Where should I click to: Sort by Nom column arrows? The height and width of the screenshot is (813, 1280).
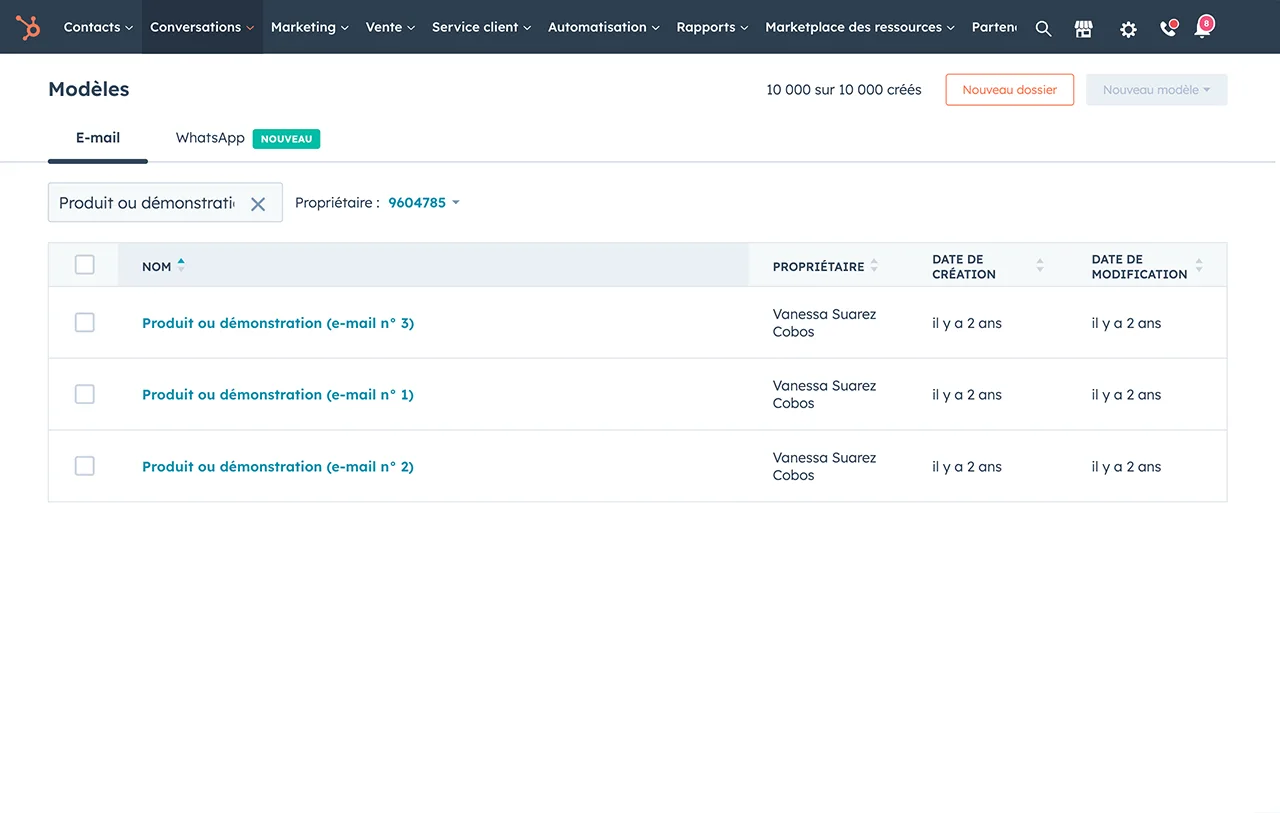pyautogui.click(x=181, y=265)
